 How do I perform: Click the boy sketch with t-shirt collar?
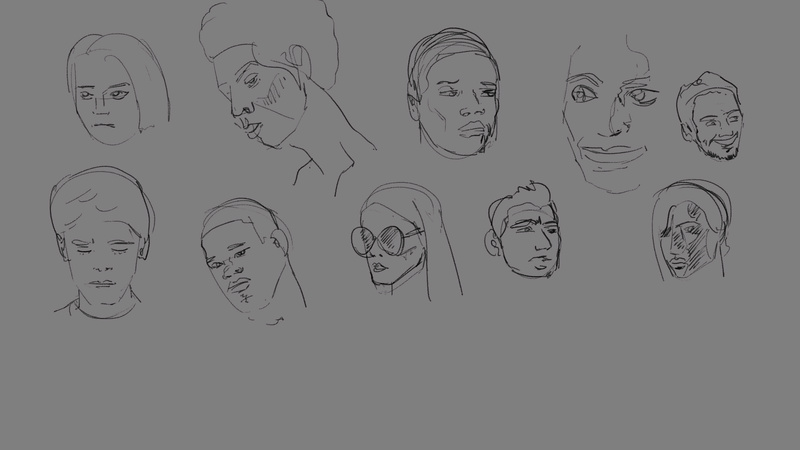[x=103, y=243]
